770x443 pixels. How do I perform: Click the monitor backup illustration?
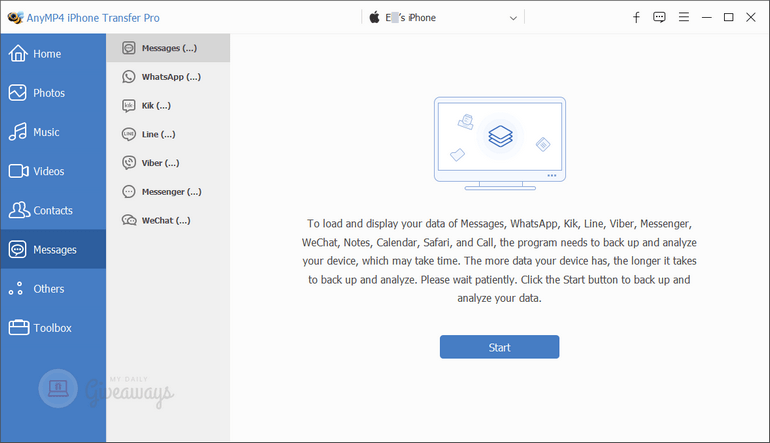pyautogui.click(x=500, y=143)
